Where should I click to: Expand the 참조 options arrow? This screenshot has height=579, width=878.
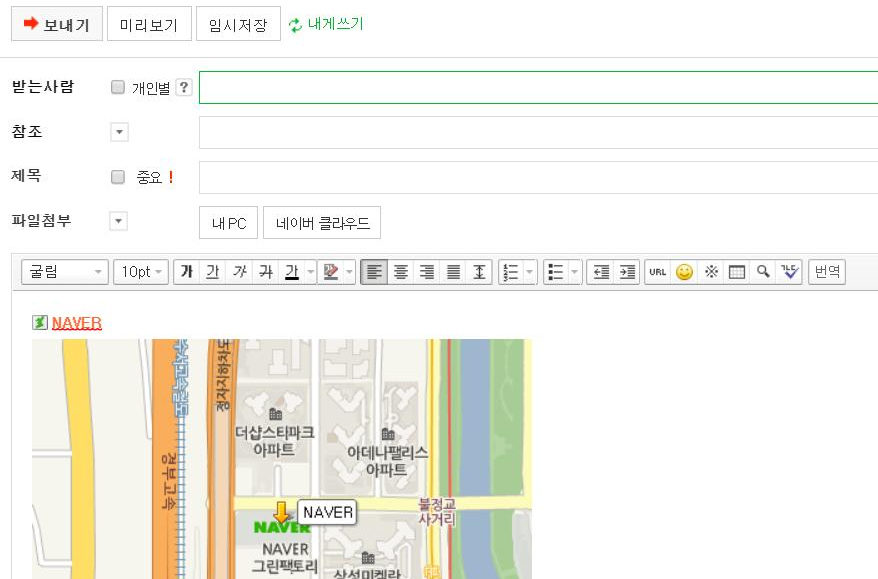[x=119, y=132]
